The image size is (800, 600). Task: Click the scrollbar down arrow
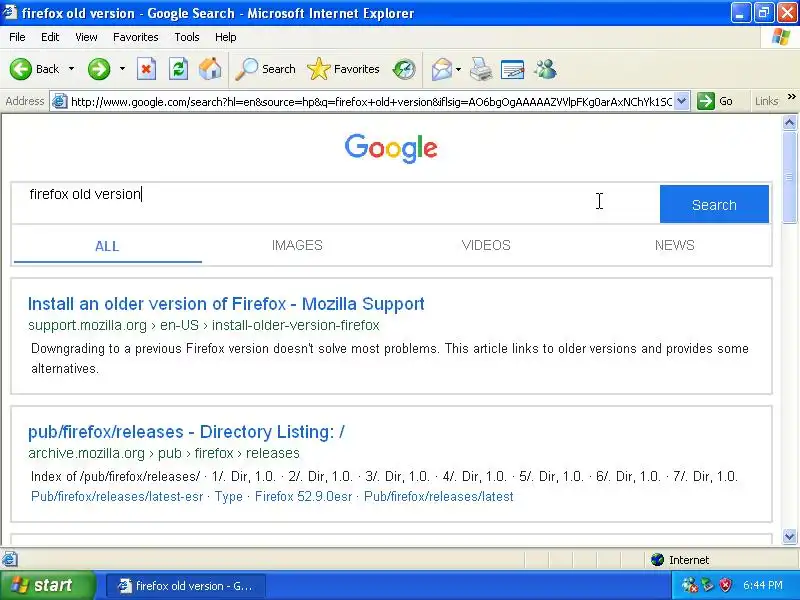tap(789, 536)
